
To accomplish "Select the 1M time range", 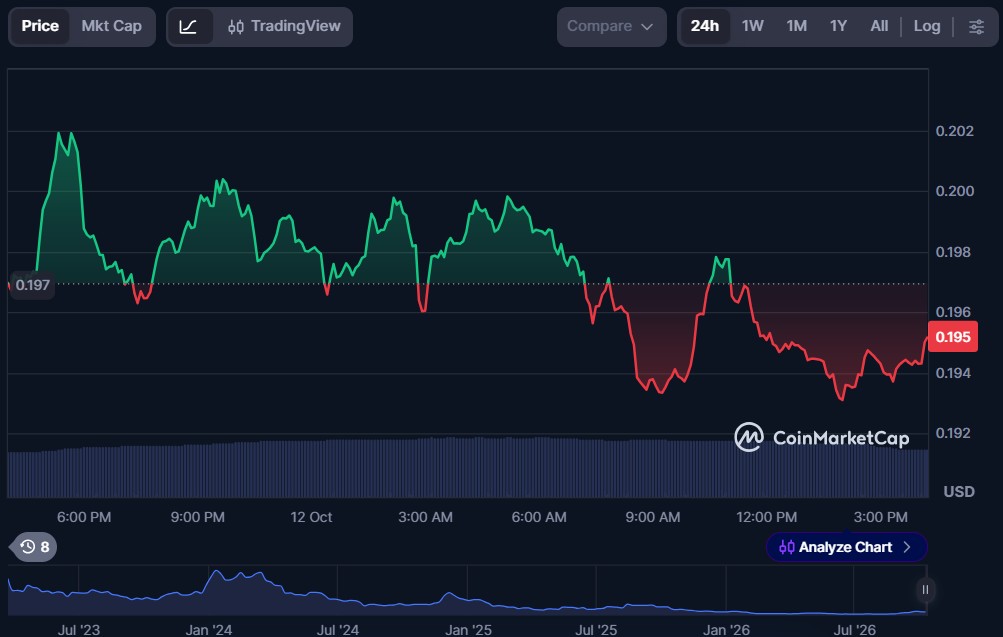I will tap(796, 26).
